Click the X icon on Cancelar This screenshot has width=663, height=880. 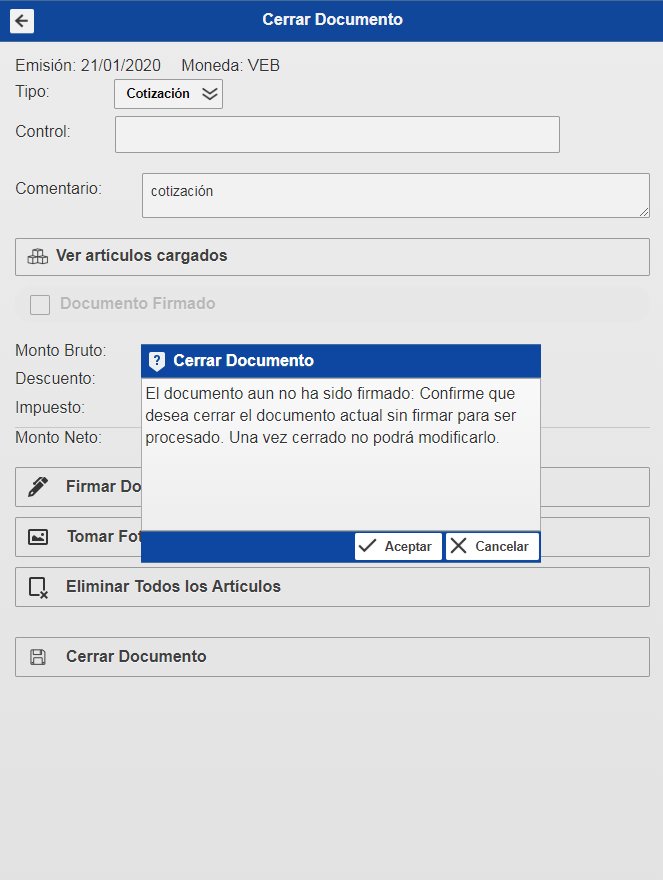[x=459, y=546]
